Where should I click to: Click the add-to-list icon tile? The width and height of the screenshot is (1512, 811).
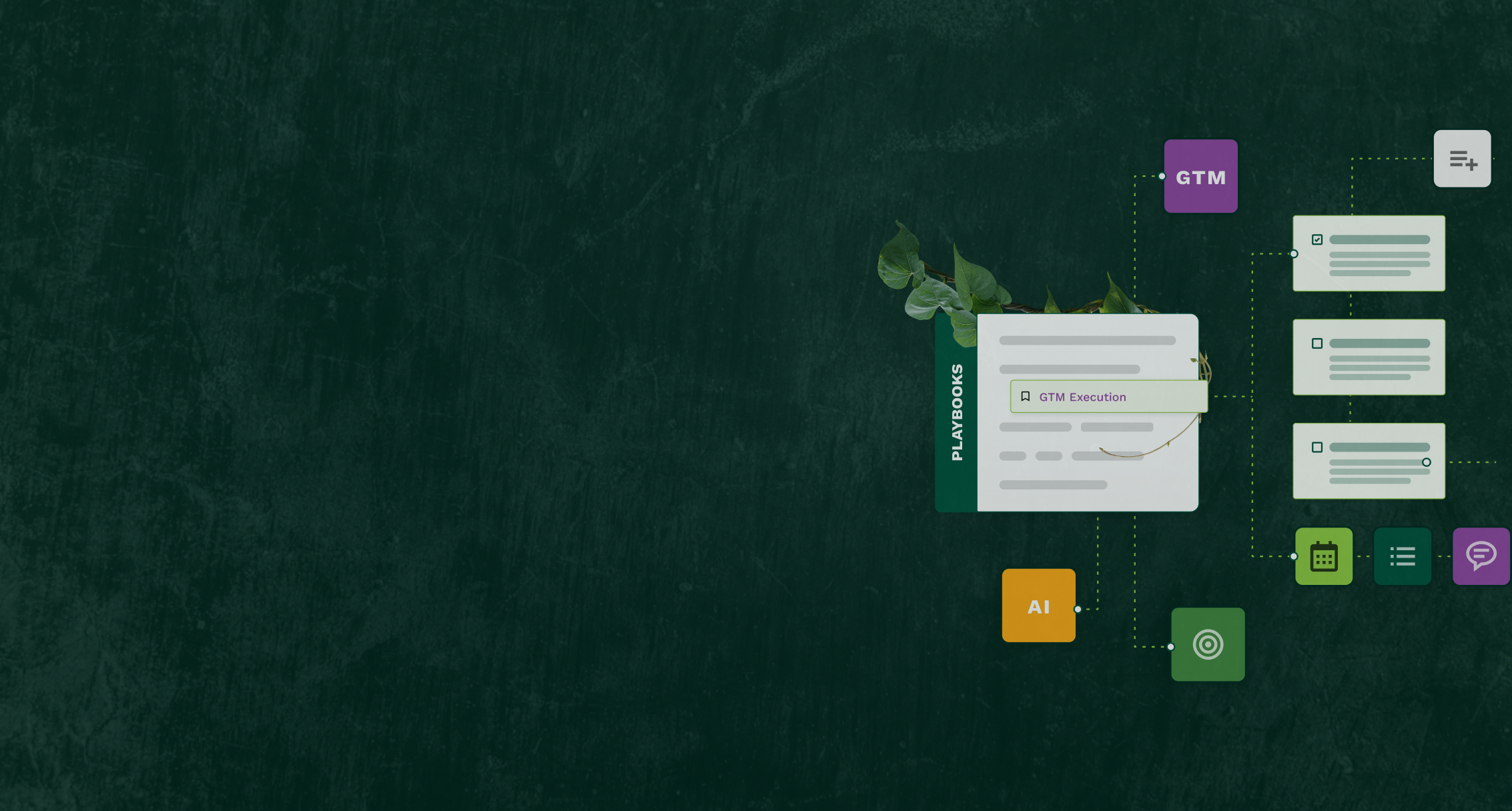click(x=1462, y=159)
